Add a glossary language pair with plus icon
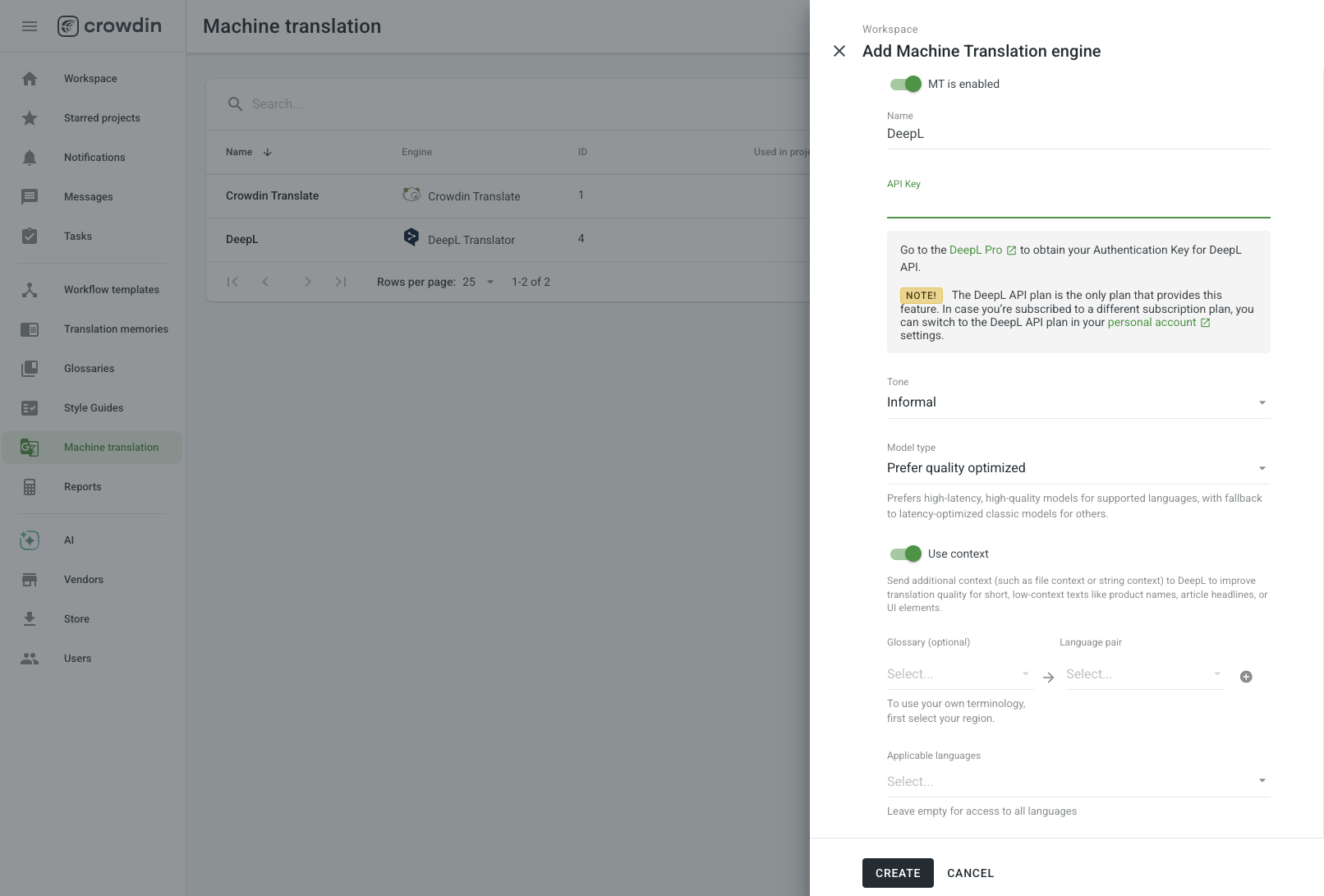Image resolution: width=1324 pixels, height=896 pixels. coord(1246,677)
